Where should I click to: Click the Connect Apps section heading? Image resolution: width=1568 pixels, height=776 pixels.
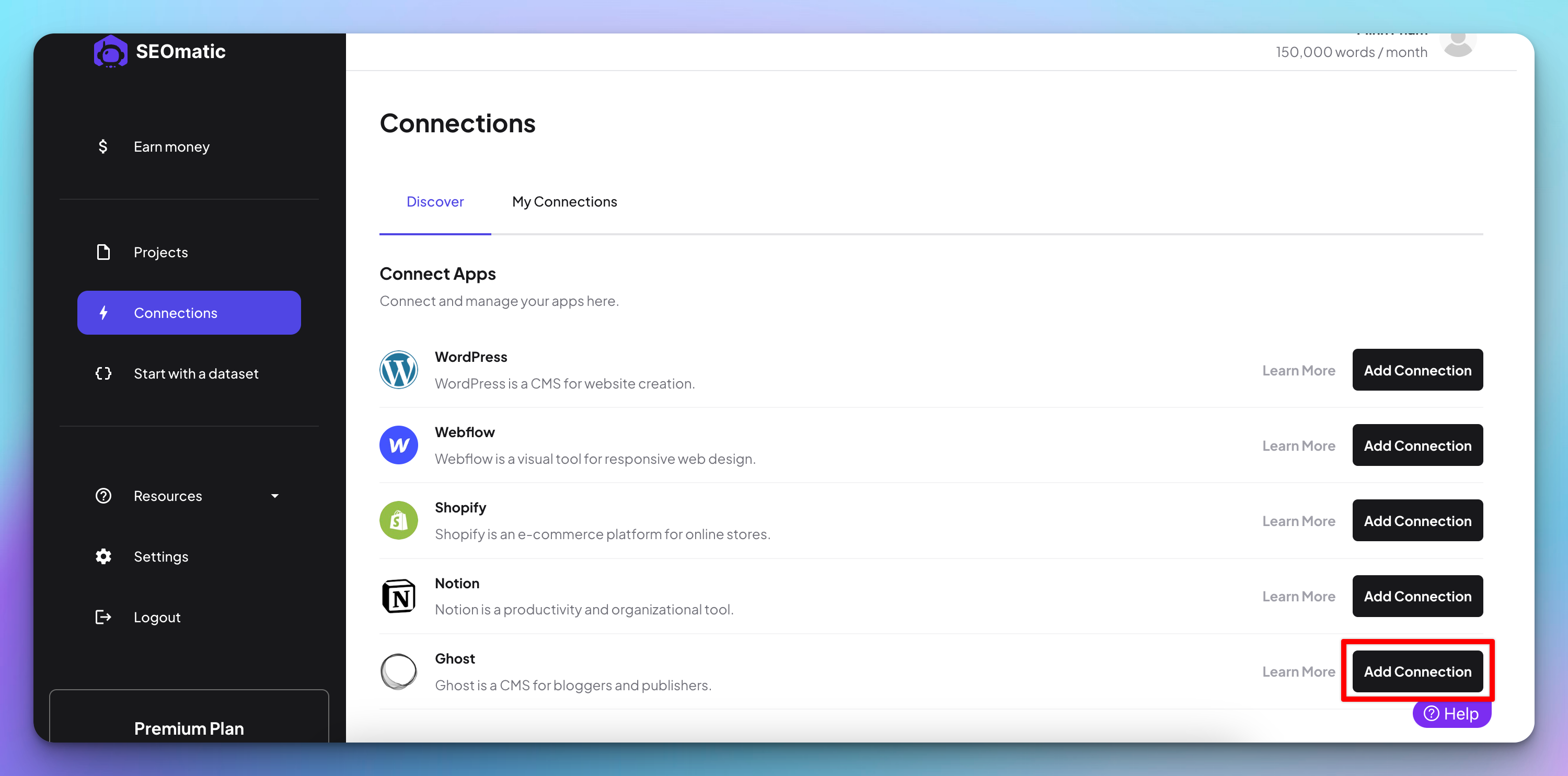pyautogui.click(x=437, y=274)
